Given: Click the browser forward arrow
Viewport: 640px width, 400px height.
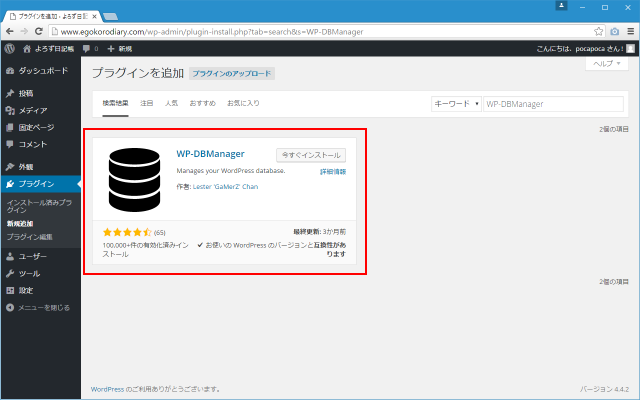Looking at the screenshot, I should click(24, 31).
